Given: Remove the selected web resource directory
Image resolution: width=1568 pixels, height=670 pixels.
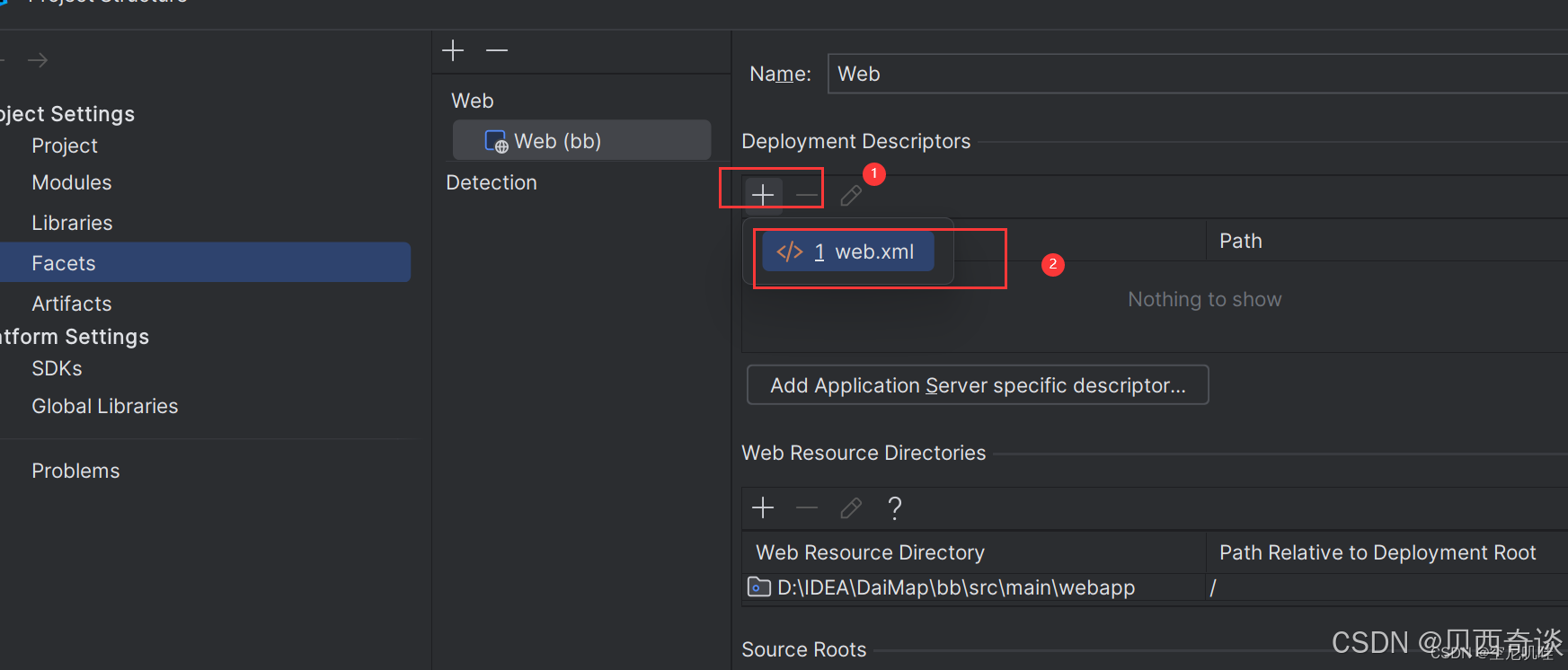Looking at the screenshot, I should (x=807, y=507).
